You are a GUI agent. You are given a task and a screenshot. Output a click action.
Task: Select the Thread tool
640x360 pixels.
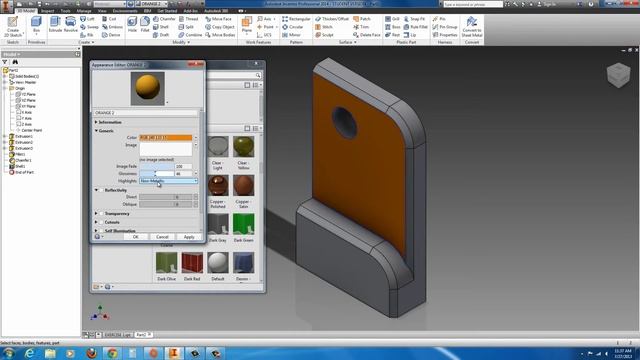[189, 19]
